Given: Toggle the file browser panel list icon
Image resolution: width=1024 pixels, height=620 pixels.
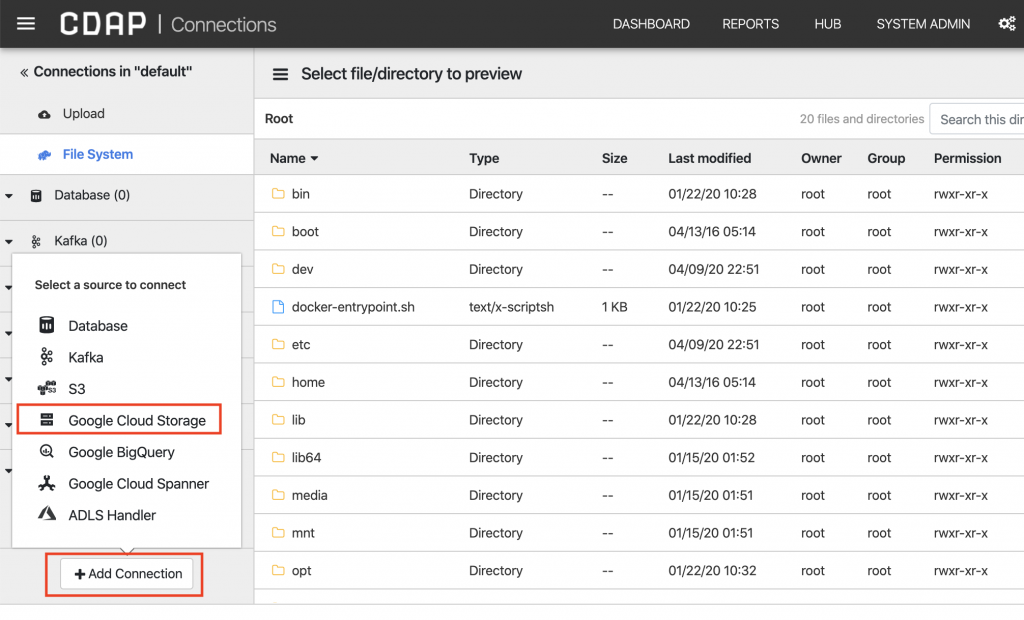Looking at the screenshot, I should (x=281, y=74).
